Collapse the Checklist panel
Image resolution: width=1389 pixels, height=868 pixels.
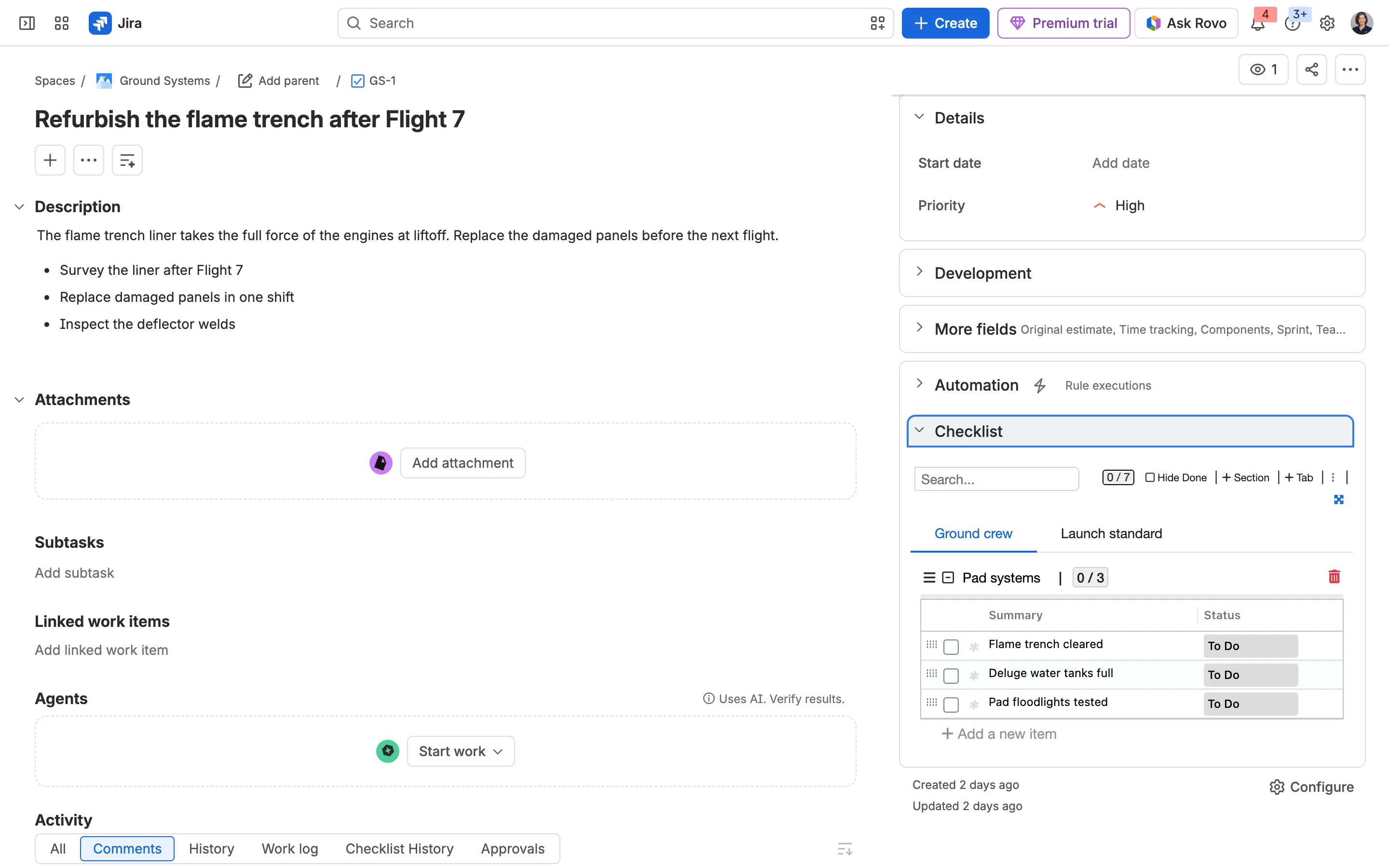(x=920, y=431)
